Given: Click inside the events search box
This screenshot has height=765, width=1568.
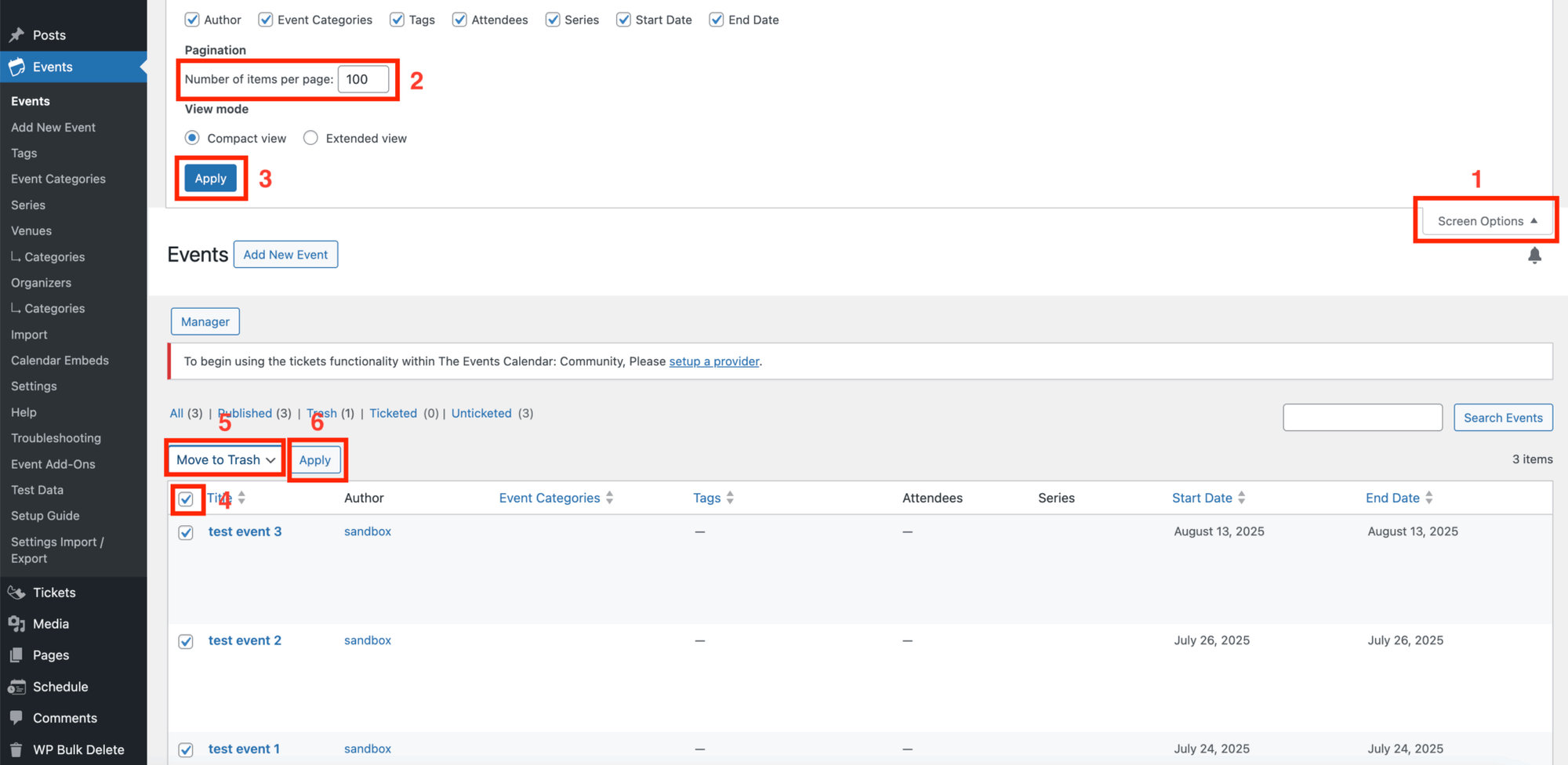Looking at the screenshot, I should pyautogui.click(x=1362, y=417).
